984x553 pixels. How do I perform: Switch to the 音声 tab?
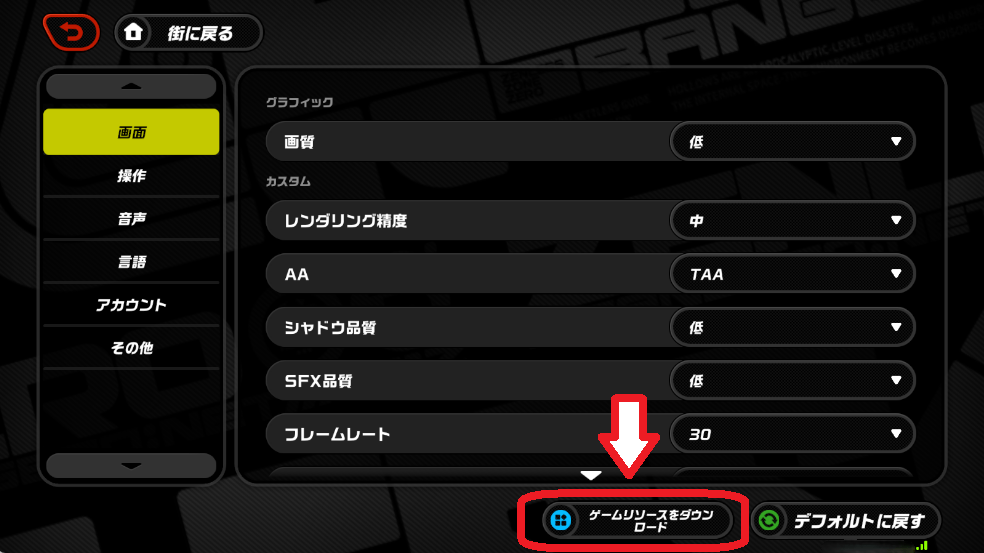[131, 218]
